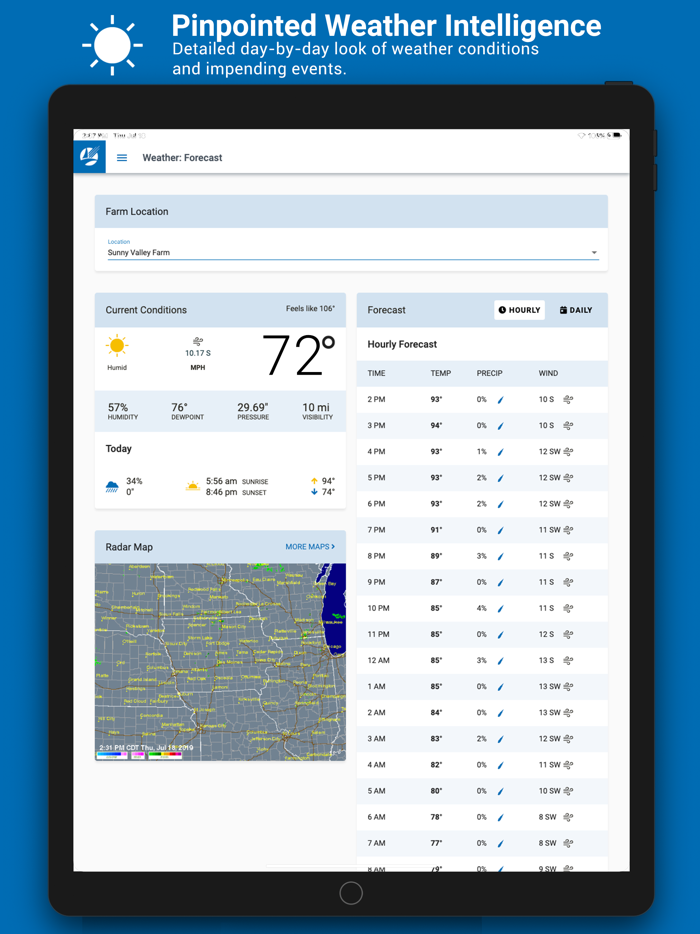Image resolution: width=700 pixels, height=934 pixels.
Task: Click the 6 PM hourly row time
Action: coord(377,504)
